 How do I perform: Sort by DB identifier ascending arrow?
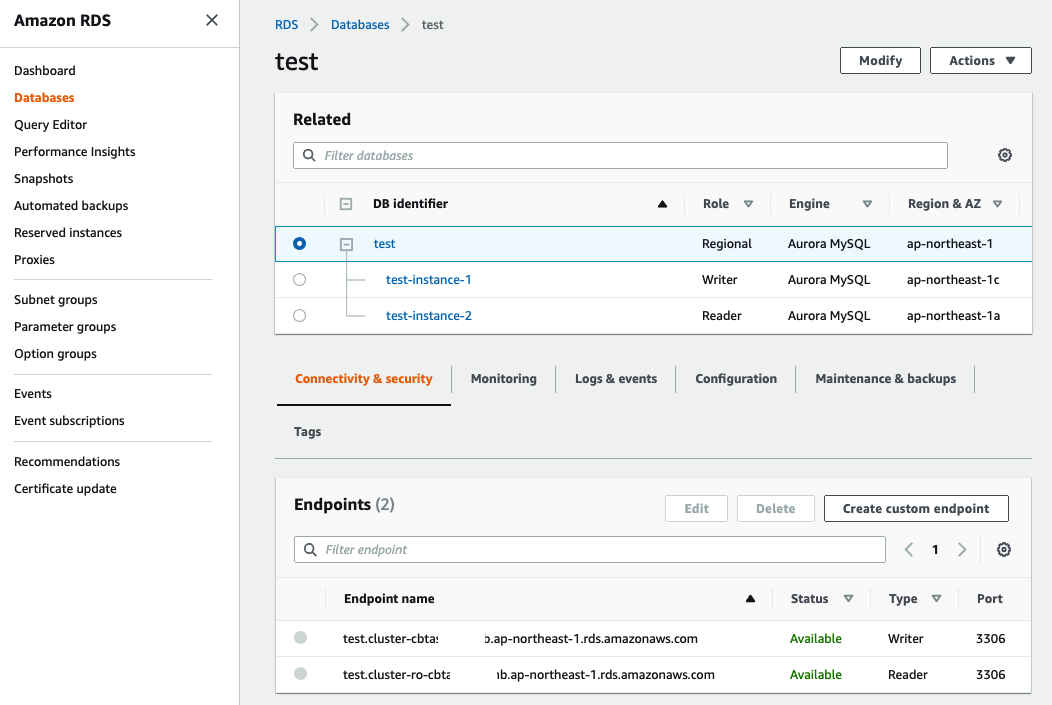coord(662,204)
